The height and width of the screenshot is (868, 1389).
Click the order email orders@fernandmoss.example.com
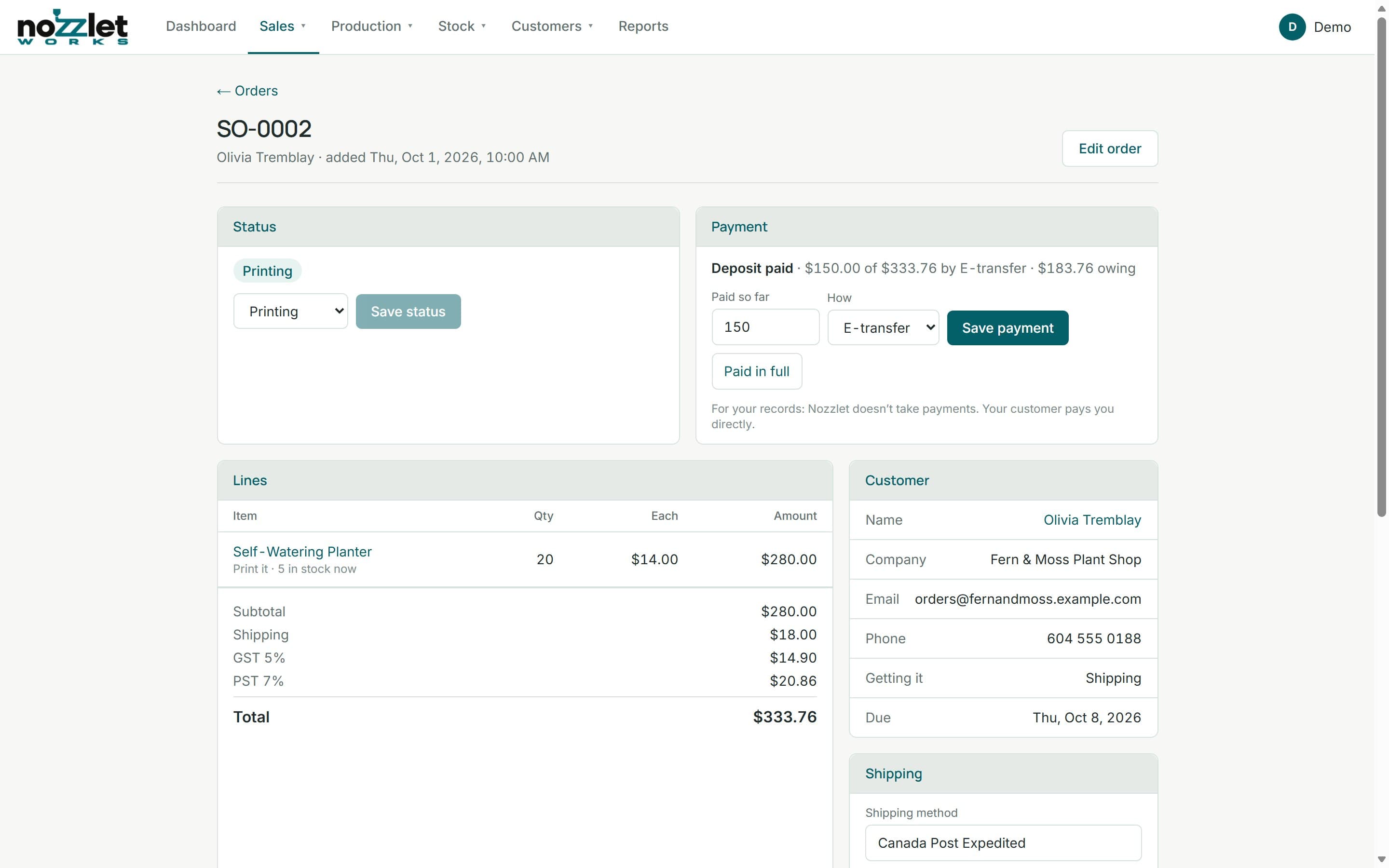point(1027,599)
